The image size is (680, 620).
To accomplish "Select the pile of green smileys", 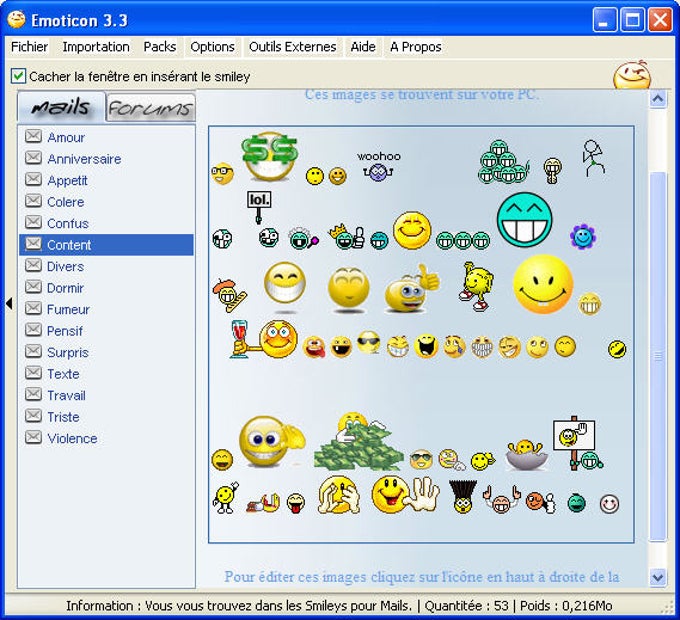I will click(x=503, y=162).
